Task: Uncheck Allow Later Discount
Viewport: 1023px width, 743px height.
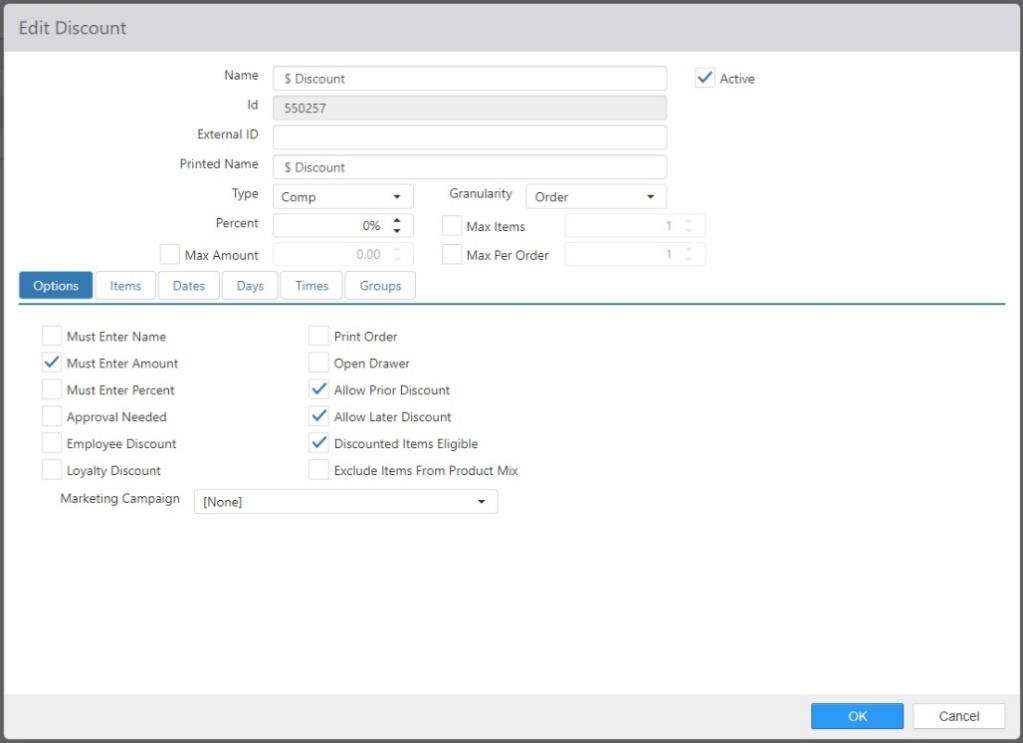Action: tap(318, 416)
